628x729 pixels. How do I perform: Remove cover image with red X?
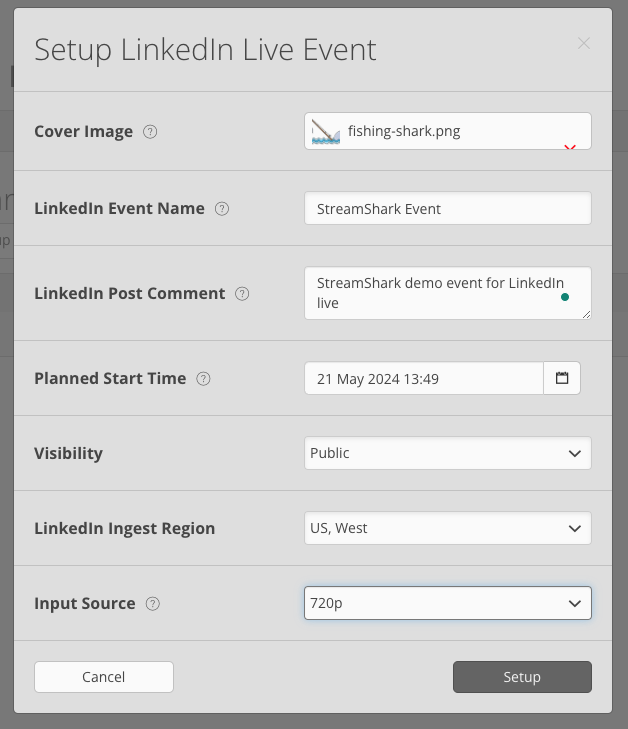[570, 147]
